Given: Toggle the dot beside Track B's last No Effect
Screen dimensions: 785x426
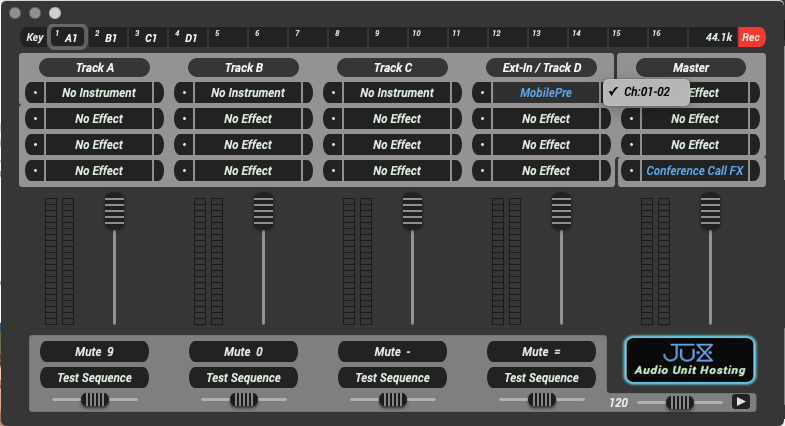Looking at the screenshot, I should point(184,171).
